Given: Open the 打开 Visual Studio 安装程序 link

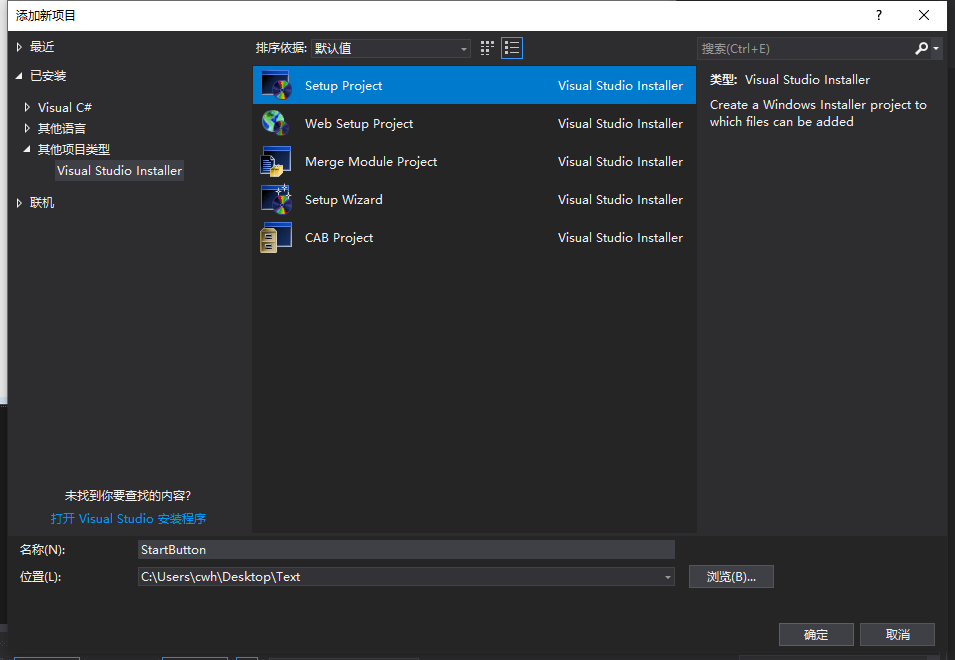Looking at the screenshot, I should (128, 519).
